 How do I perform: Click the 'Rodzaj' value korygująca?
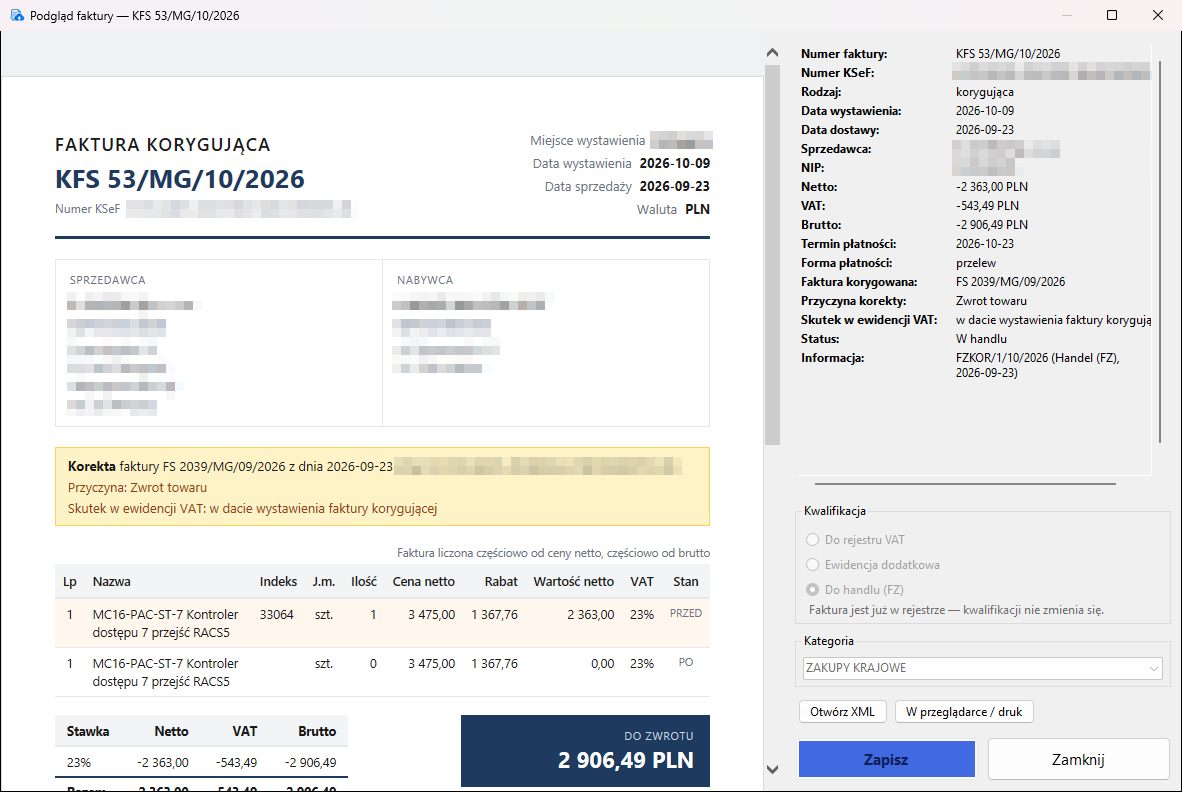click(x=984, y=92)
